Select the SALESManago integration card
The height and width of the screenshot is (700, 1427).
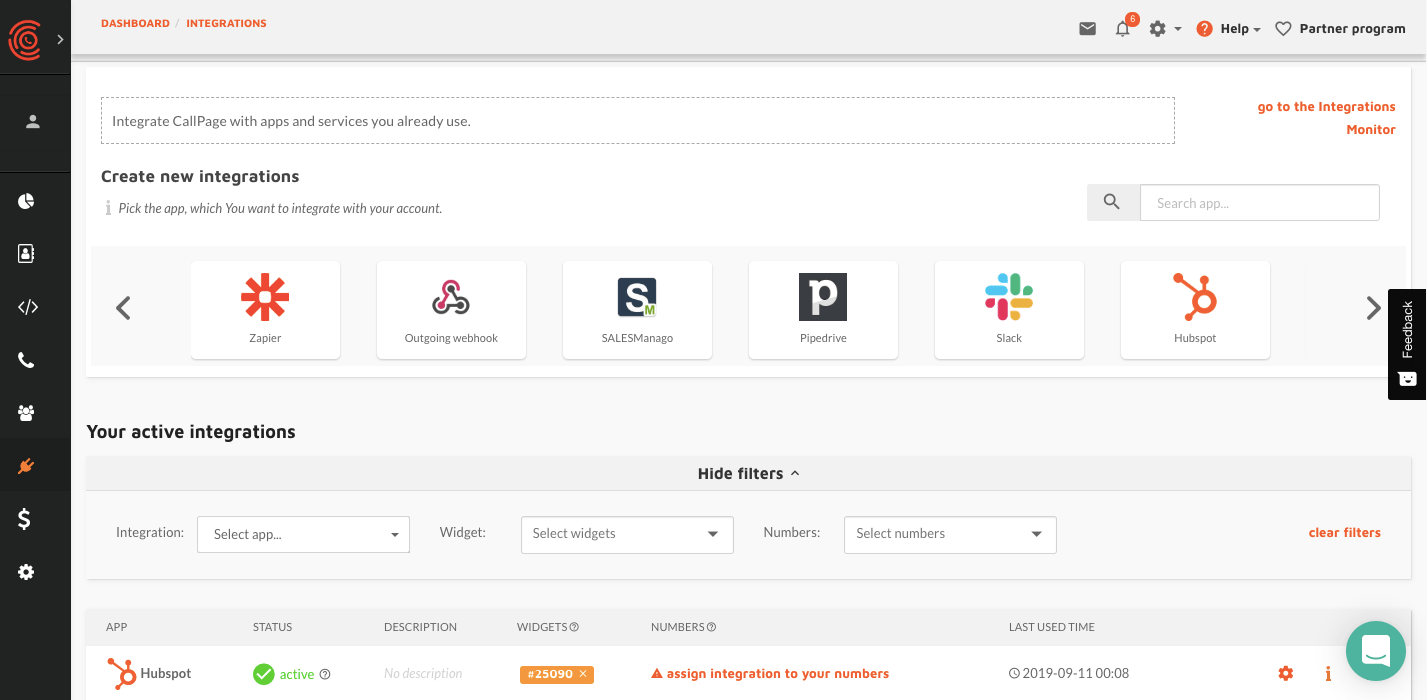point(637,309)
